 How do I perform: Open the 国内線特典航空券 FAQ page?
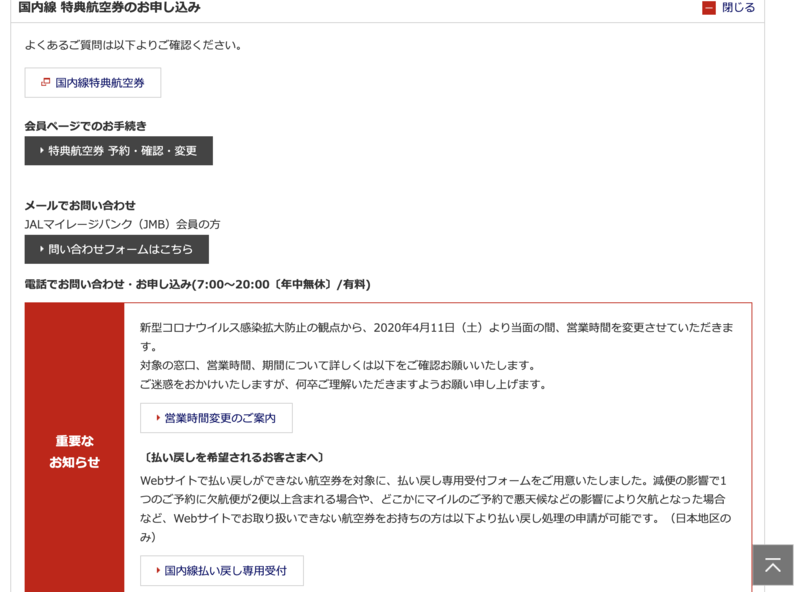pos(92,82)
